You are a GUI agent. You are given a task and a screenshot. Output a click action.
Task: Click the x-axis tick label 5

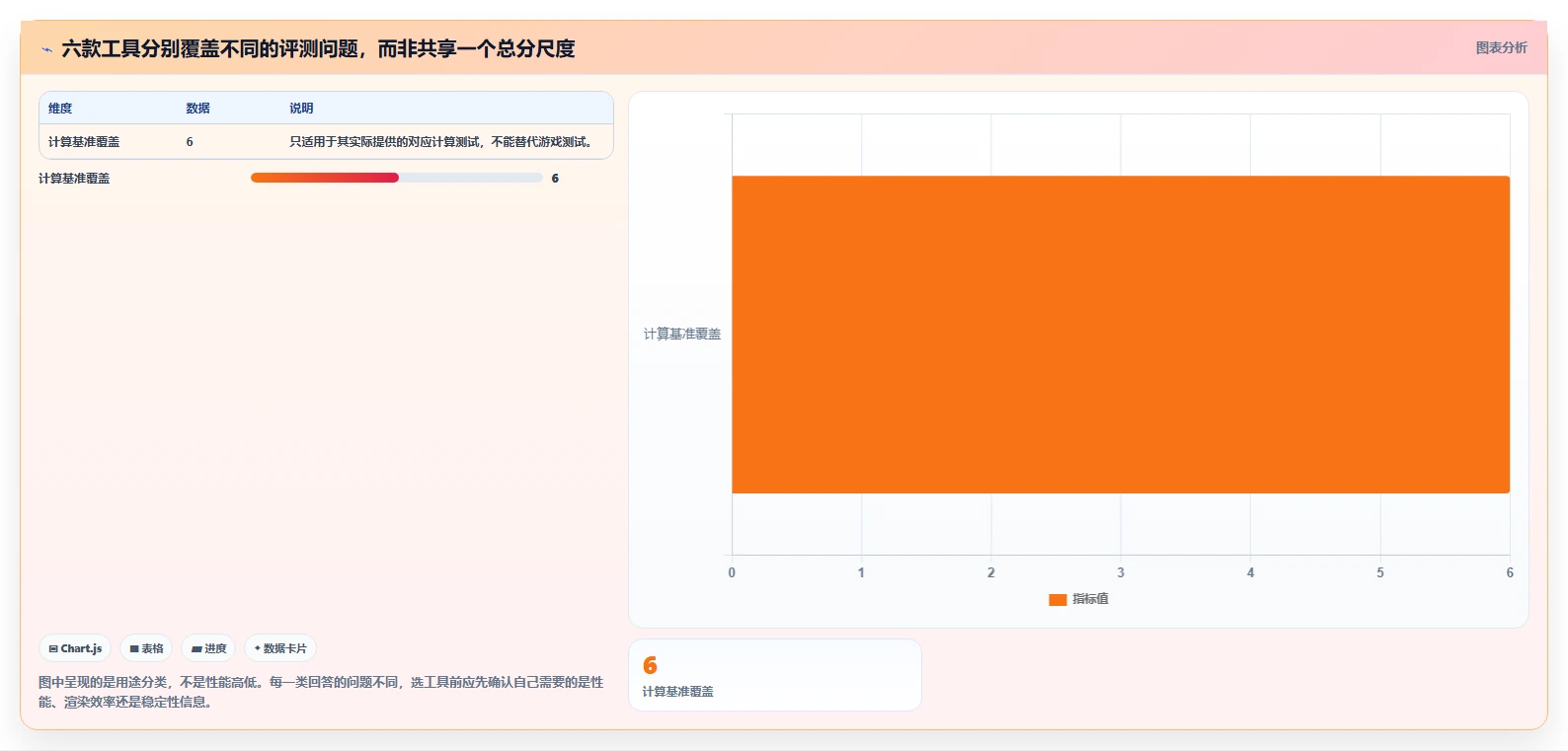pos(1380,572)
